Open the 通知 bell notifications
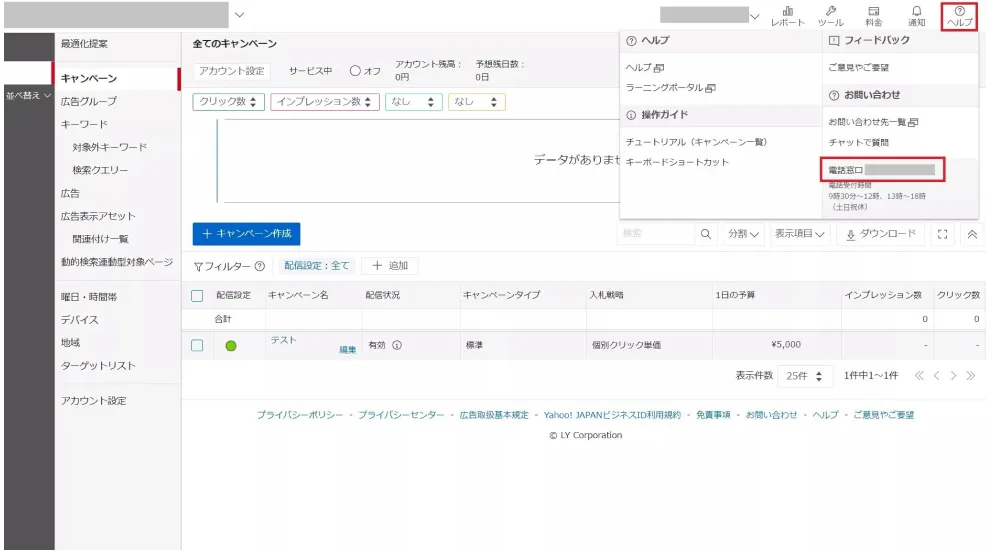The height and width of the screenshot is (550, 986). [916, 15]
